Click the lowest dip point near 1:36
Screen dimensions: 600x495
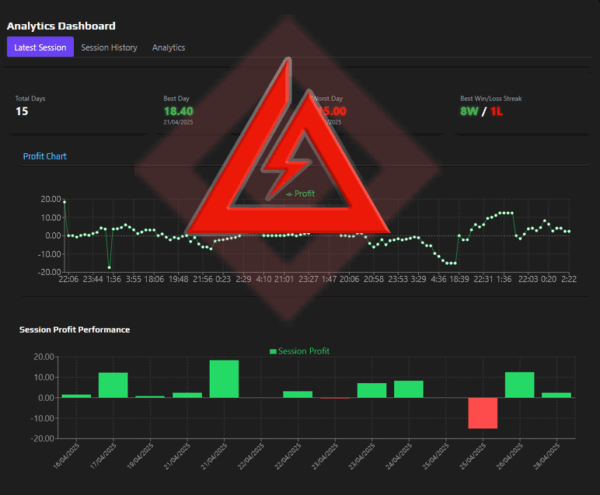(x=109, y=267)
